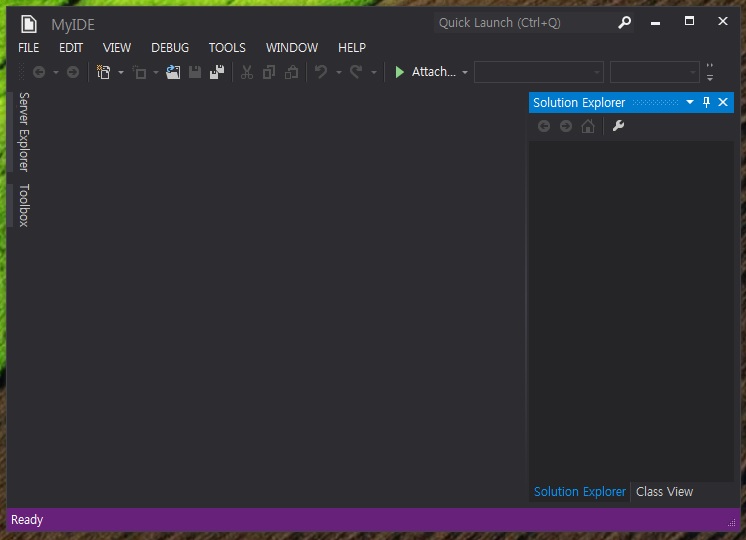Expand the Attach button dropdown arrow
This screenshot has height=540, width=746.
click(465, 72)
